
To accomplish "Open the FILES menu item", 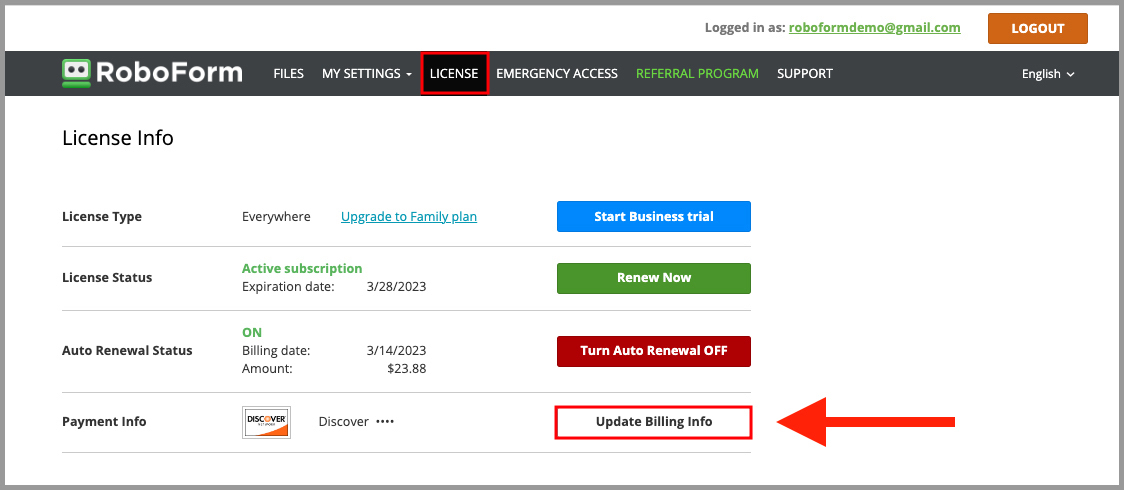I will click(288, 73).
